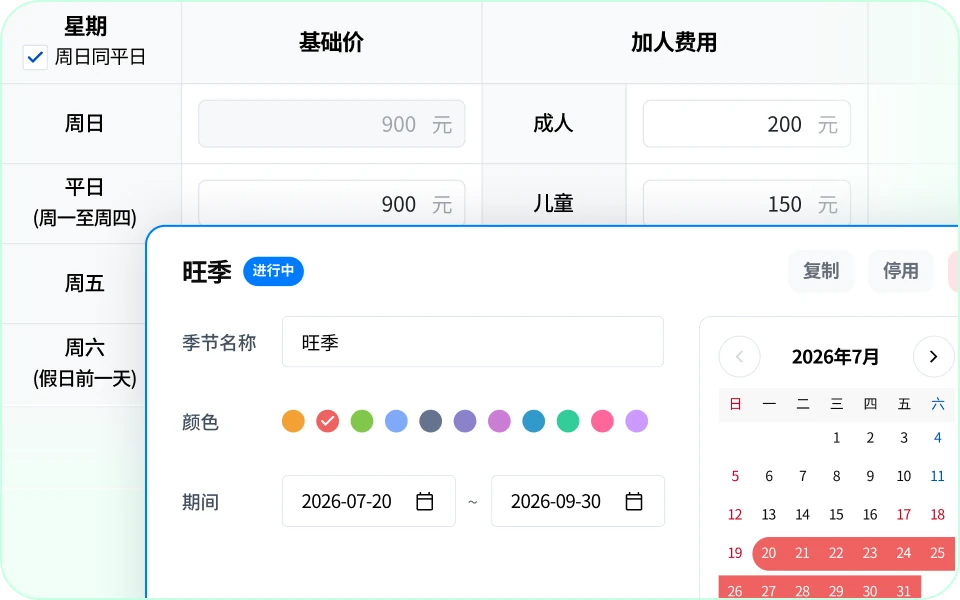
Task: Pick the hot pink color swatch
Action: click(x=602, y=421)
